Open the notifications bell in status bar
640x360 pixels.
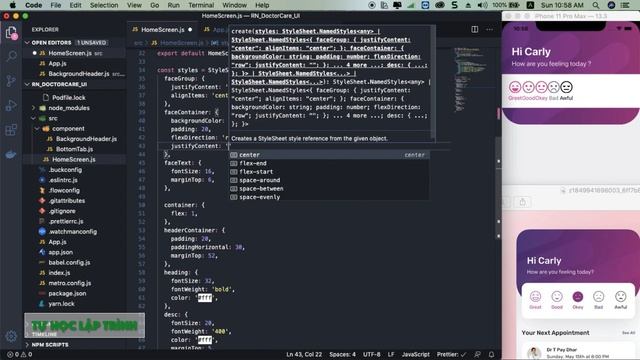click(x=491, y=354)
